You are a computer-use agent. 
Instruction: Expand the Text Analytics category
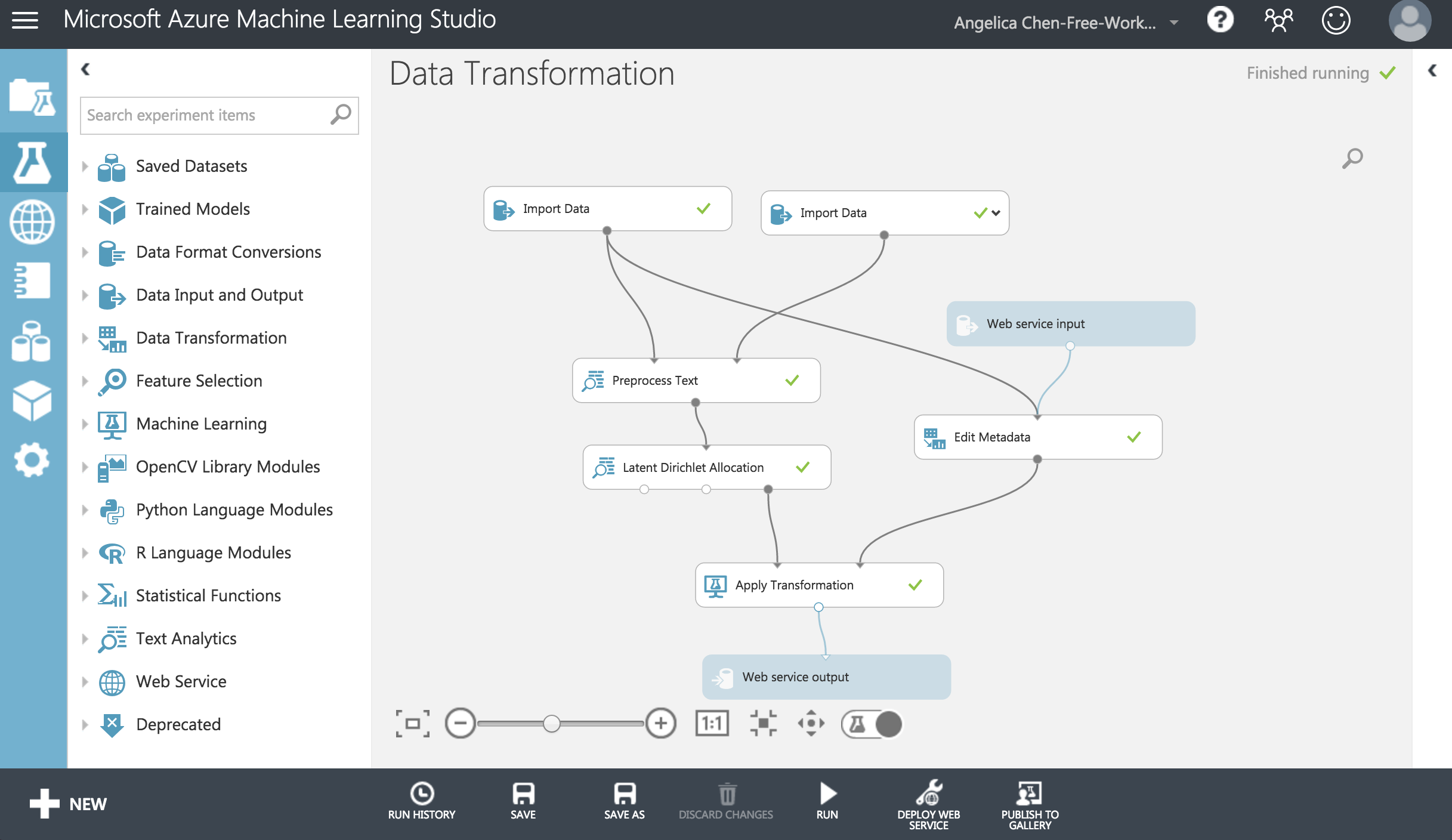point(85,639)
